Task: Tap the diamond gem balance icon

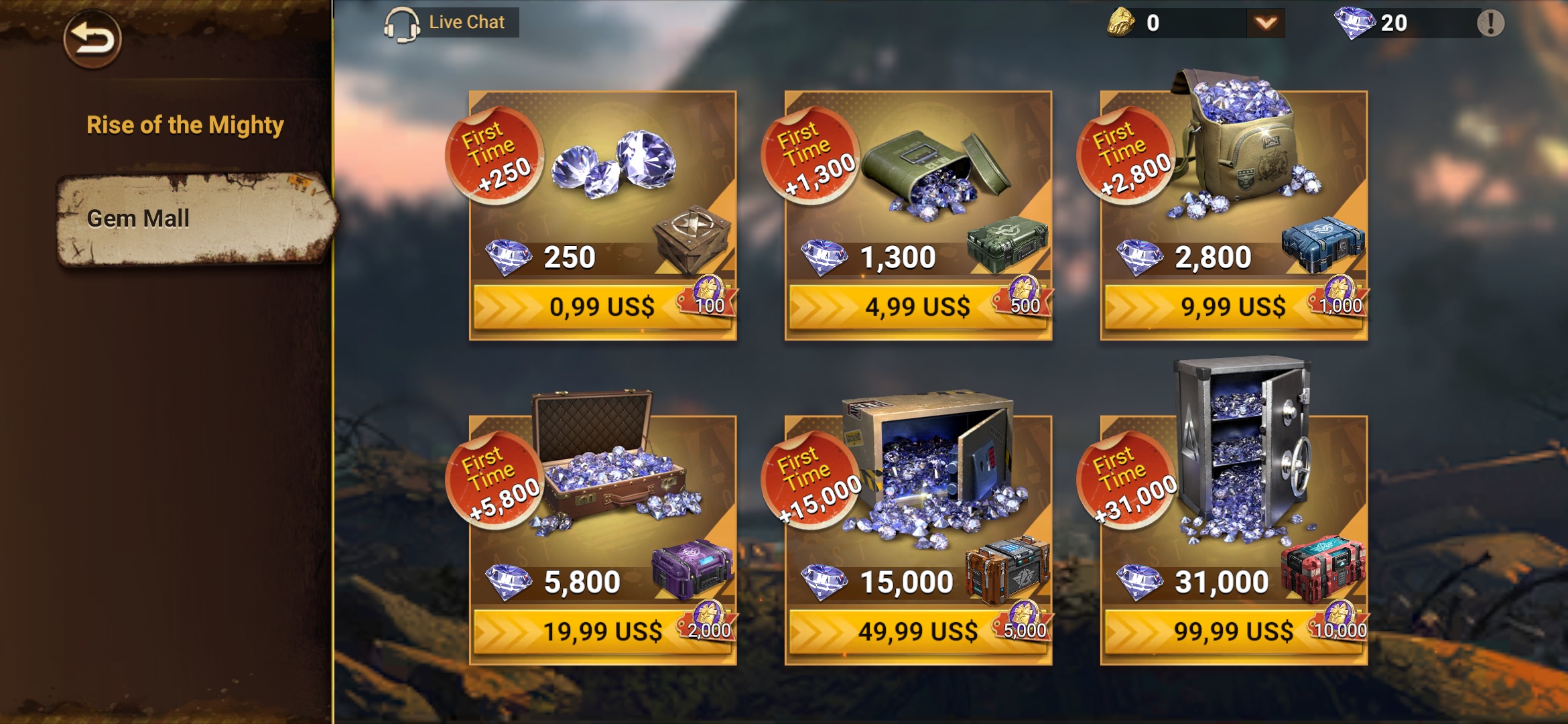Action: (x=1354, y=23)
